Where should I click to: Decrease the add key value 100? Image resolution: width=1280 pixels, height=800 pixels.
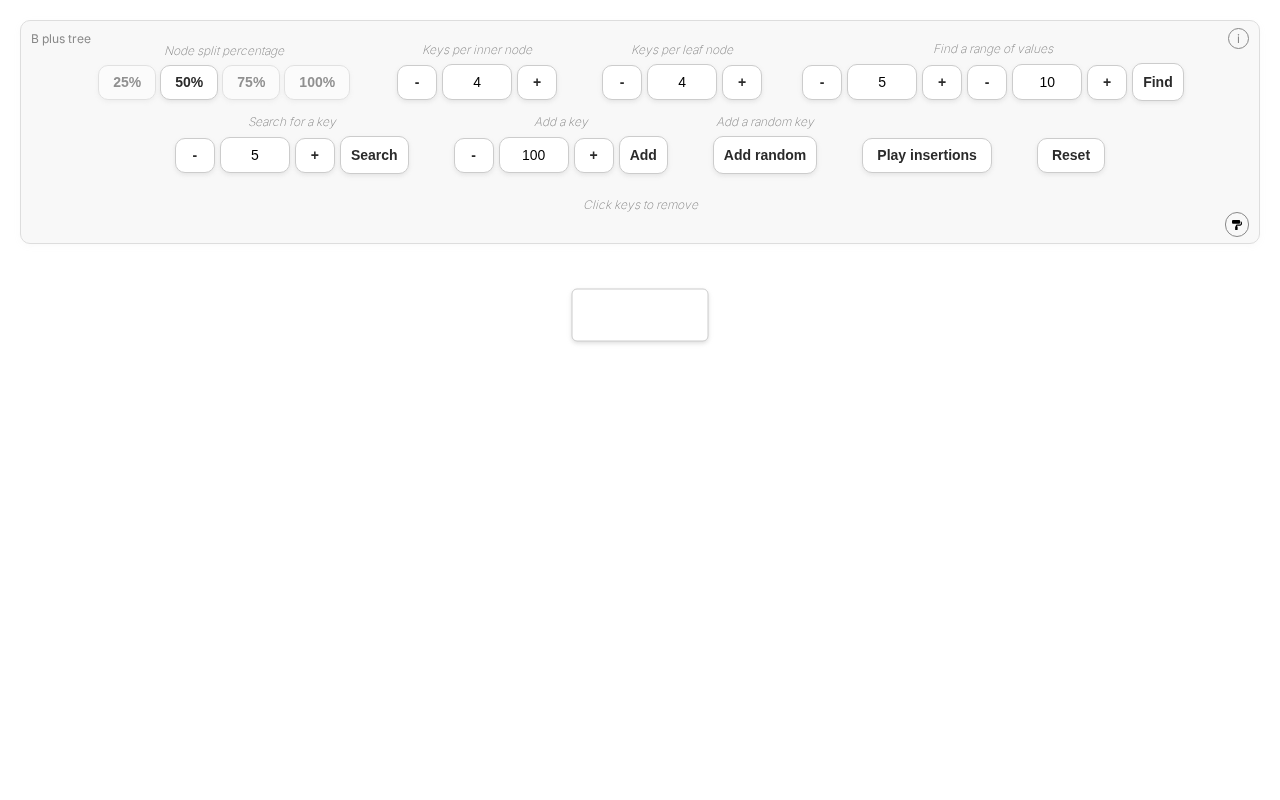474,155
